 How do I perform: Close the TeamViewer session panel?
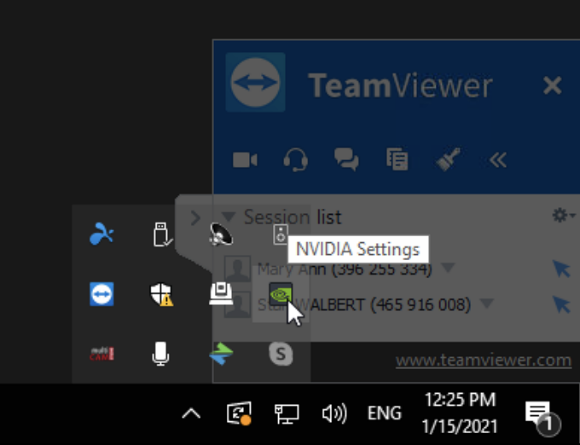pos(552,85)
